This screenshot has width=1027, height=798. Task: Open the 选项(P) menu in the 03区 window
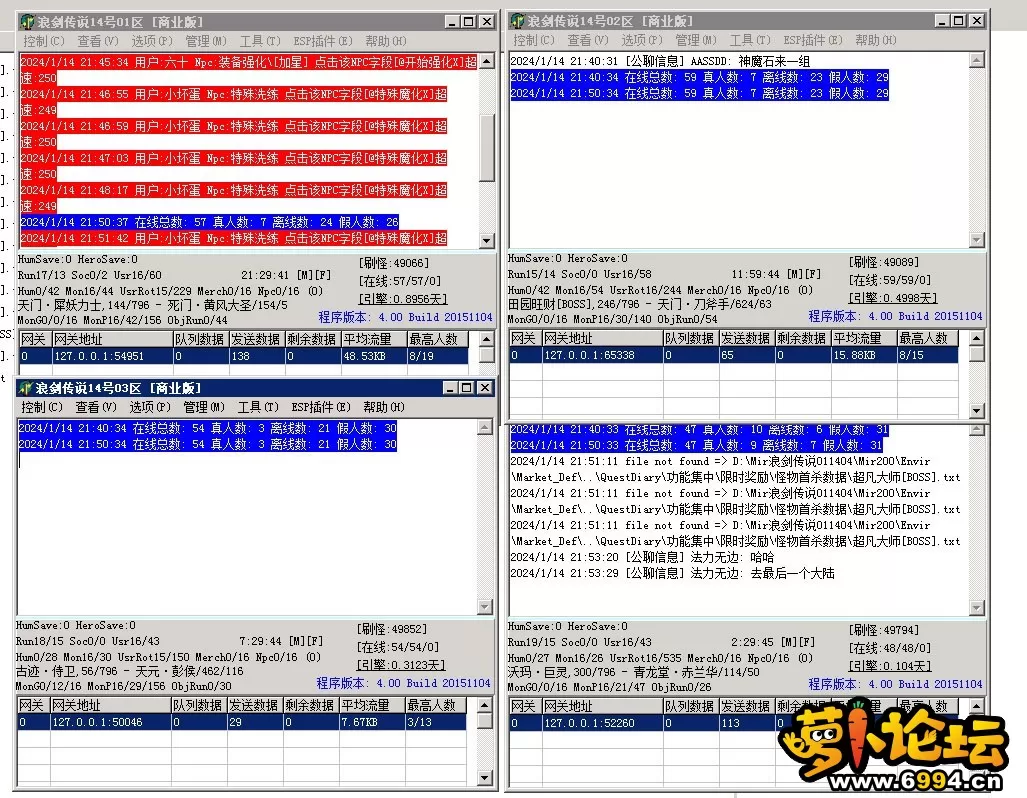tap(150, 408)
